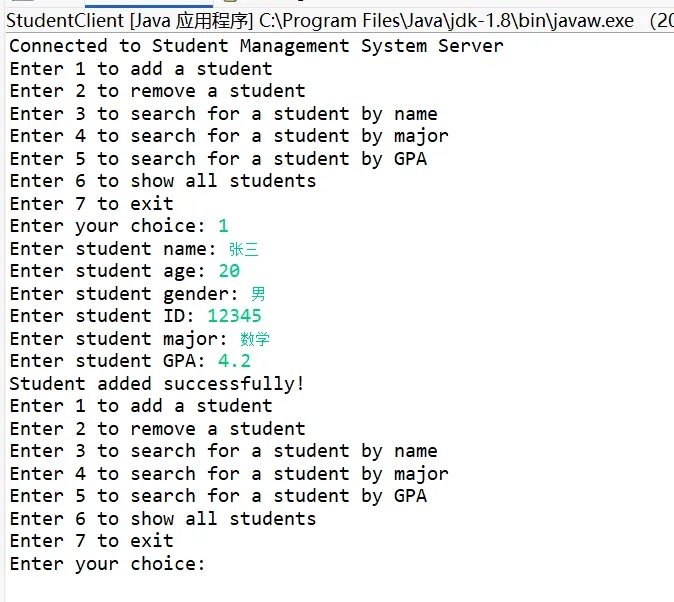The width and height of the screenshot is (674, 602).
Task: Click the Enter student name: prompt text
Action: 112,249
